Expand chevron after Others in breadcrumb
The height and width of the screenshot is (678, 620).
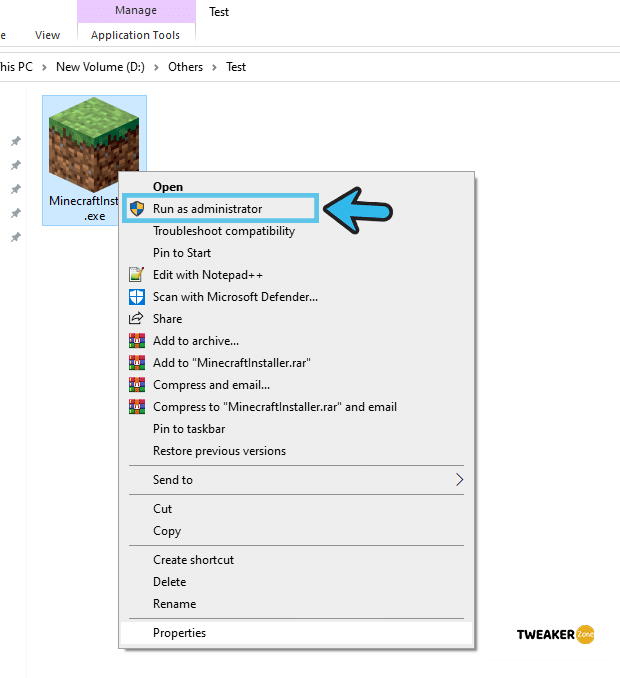(x=214, y=67)
